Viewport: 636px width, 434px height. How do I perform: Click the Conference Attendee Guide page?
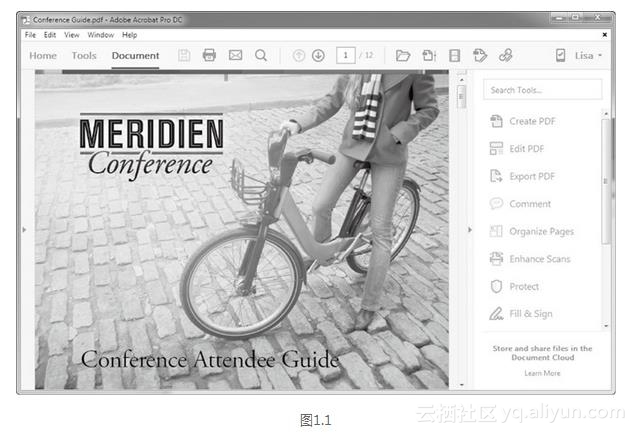[242, 230]
